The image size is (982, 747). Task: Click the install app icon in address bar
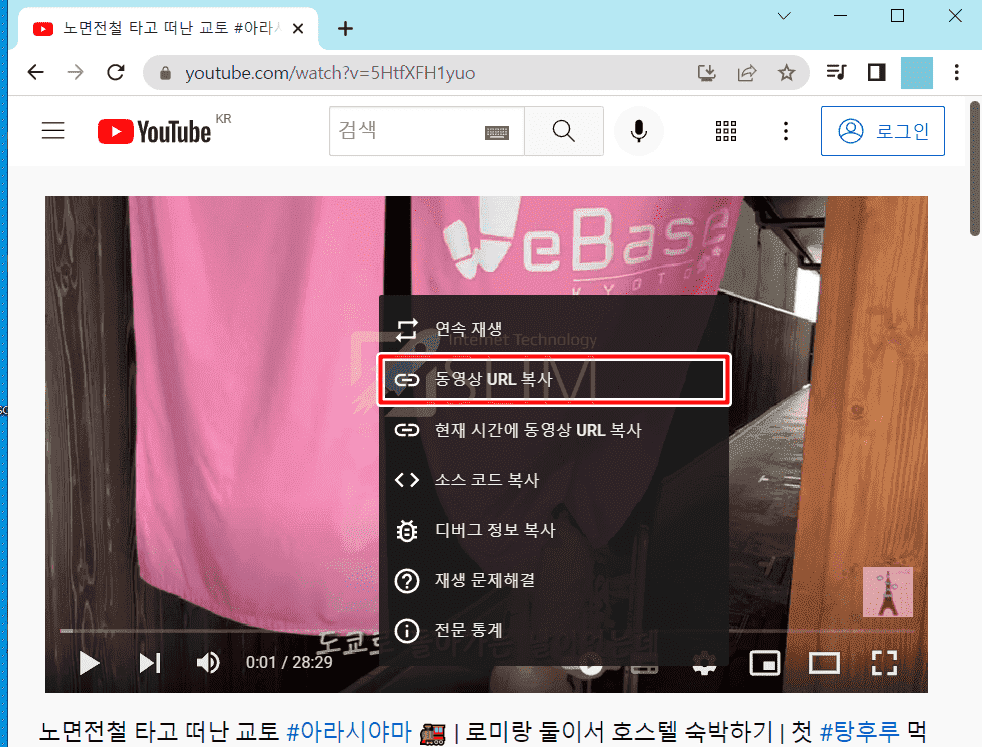coord(706,73)
